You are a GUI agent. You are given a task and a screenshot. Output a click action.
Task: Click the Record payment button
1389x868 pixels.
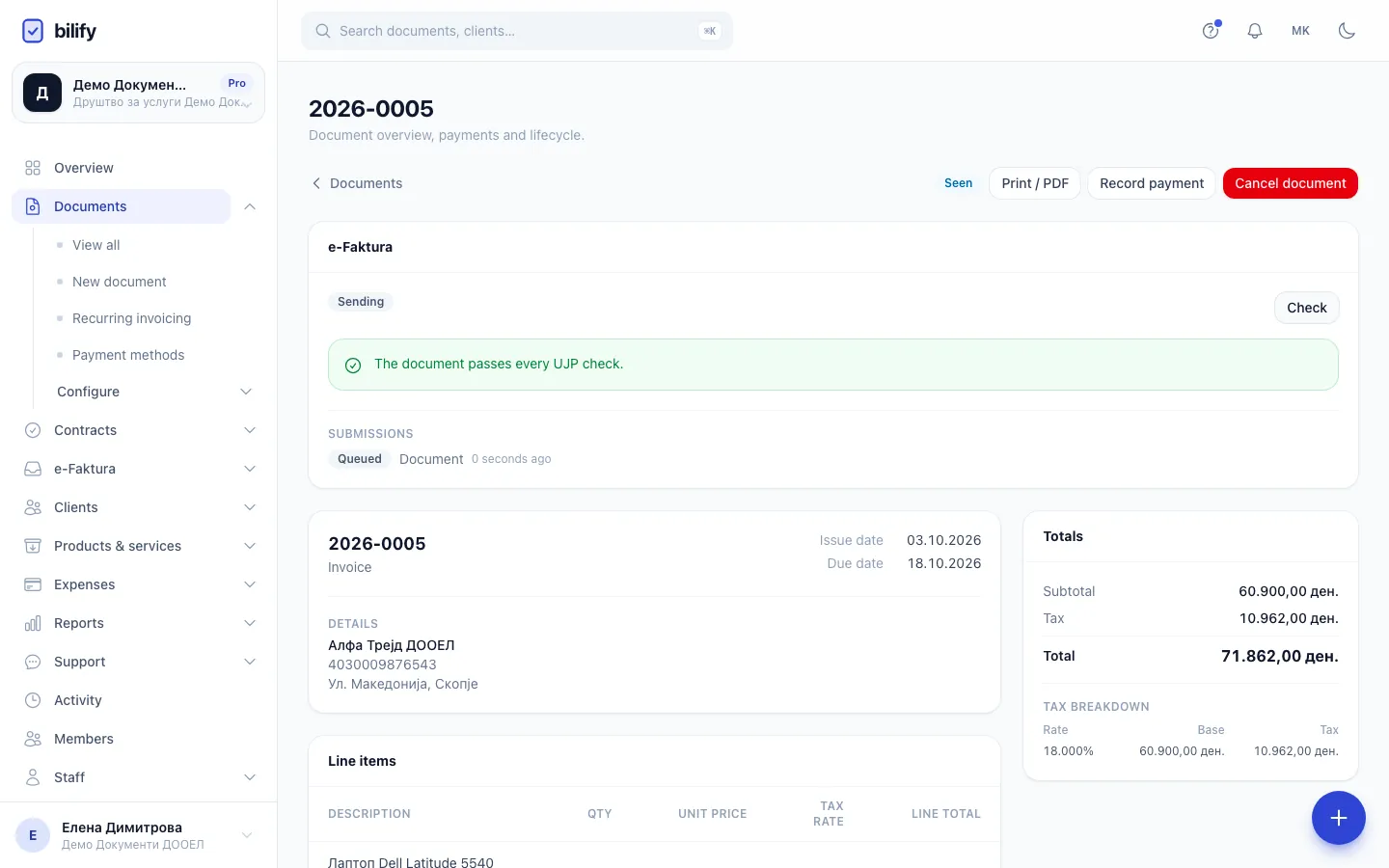pos(1152,183)
